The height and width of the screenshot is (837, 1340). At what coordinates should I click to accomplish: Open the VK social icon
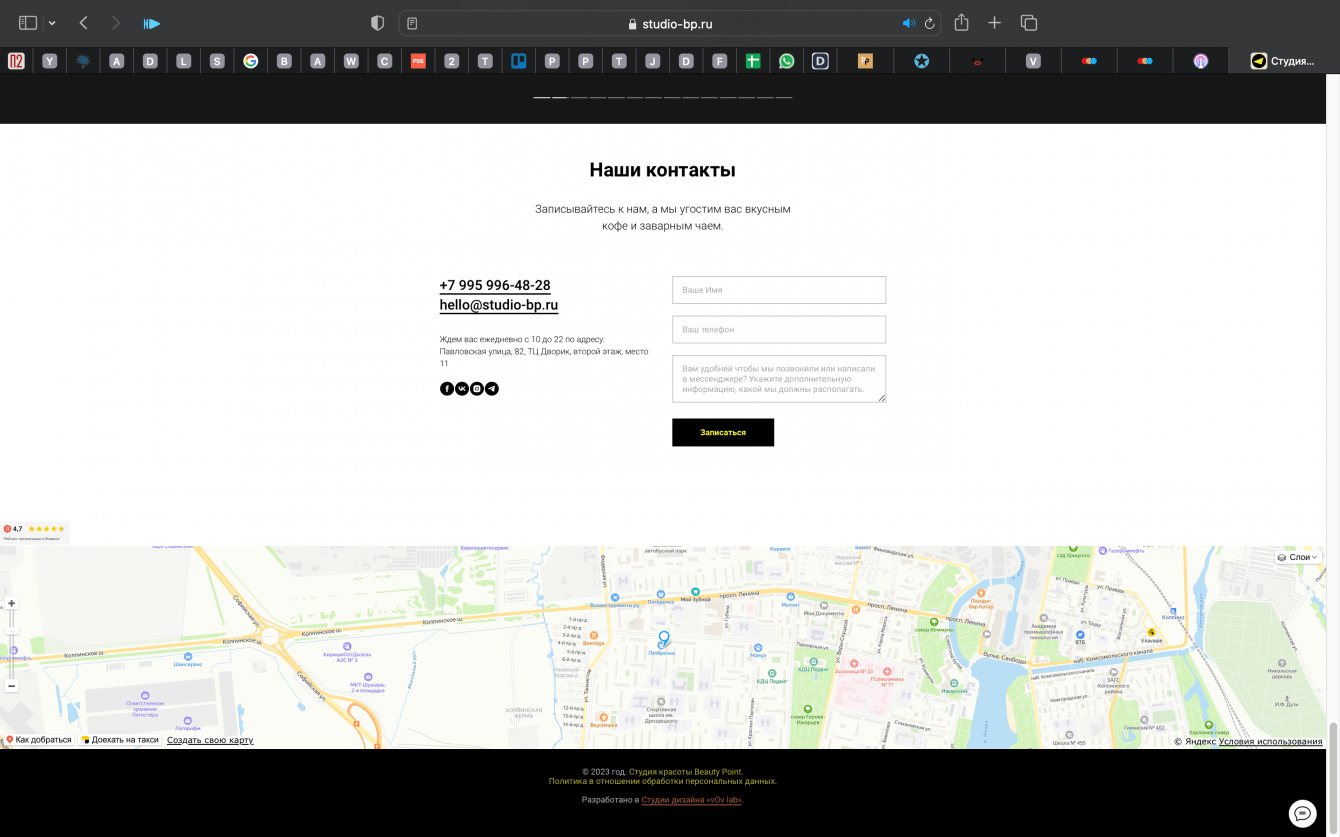tap(462, 389)
